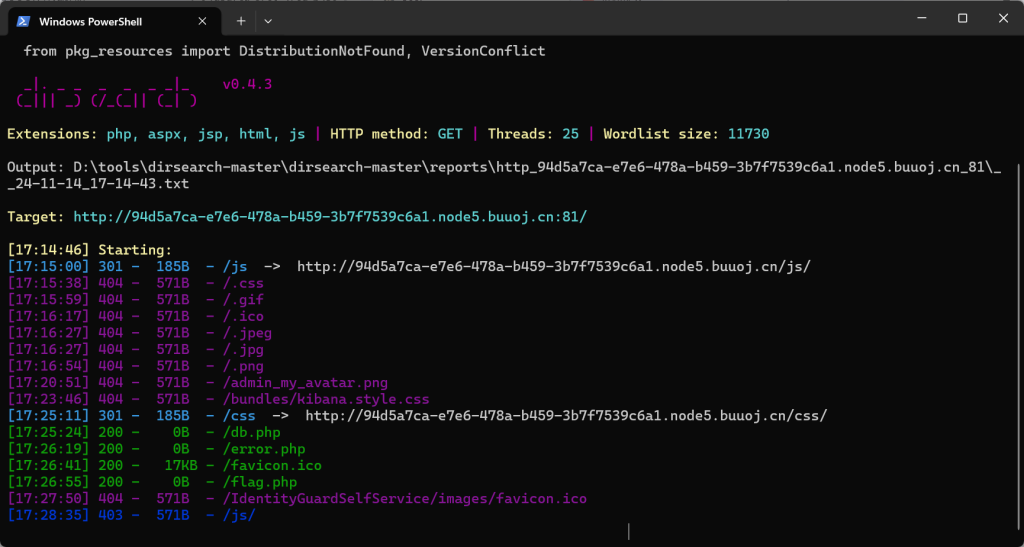Viewport: 1024px width, 547px height.
Task: Click the /.png 404 entry
Action: coord(135,366)
